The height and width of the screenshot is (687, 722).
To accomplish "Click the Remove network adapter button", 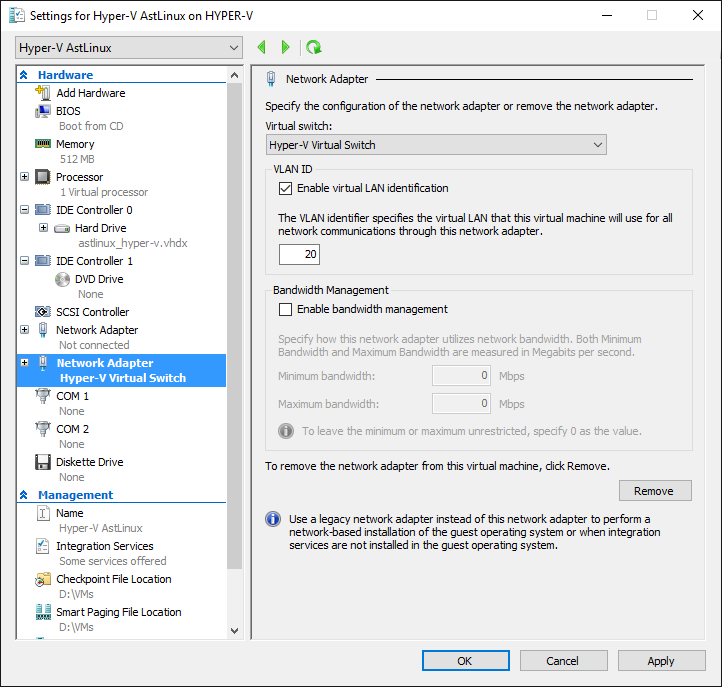I will [655, 491].
